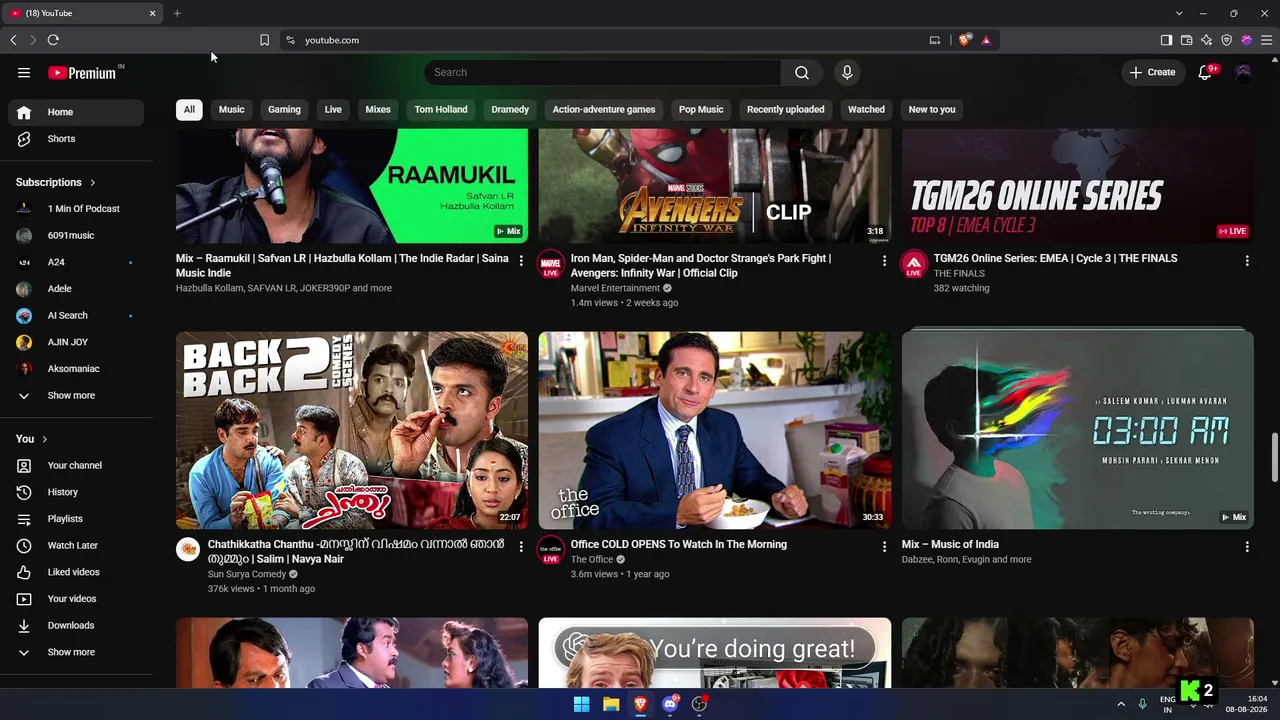Open Your videos in sidebar
This screenshot has height=720, width=1280.
coord(76,599)
